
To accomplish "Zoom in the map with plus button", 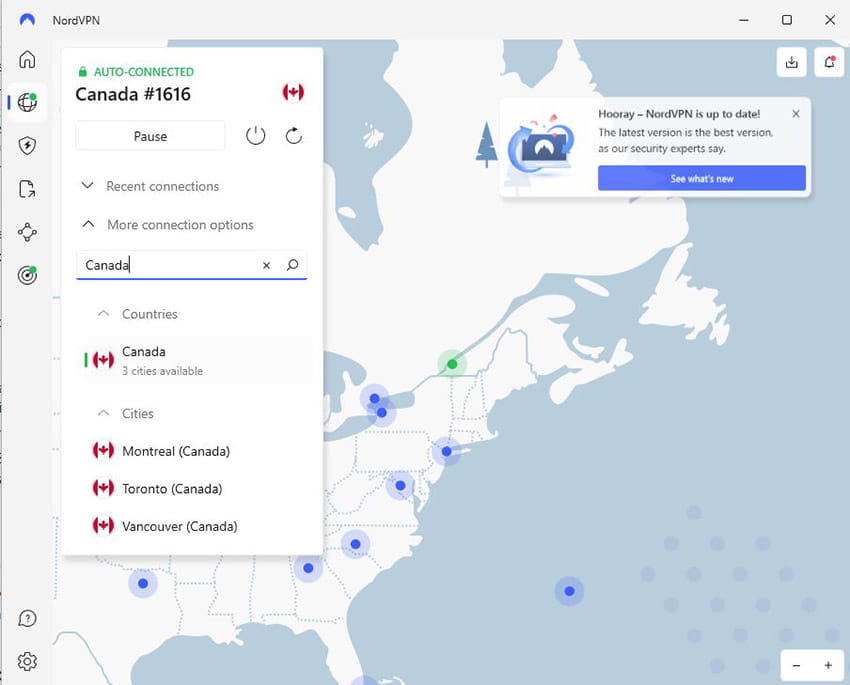I will 828,665.
